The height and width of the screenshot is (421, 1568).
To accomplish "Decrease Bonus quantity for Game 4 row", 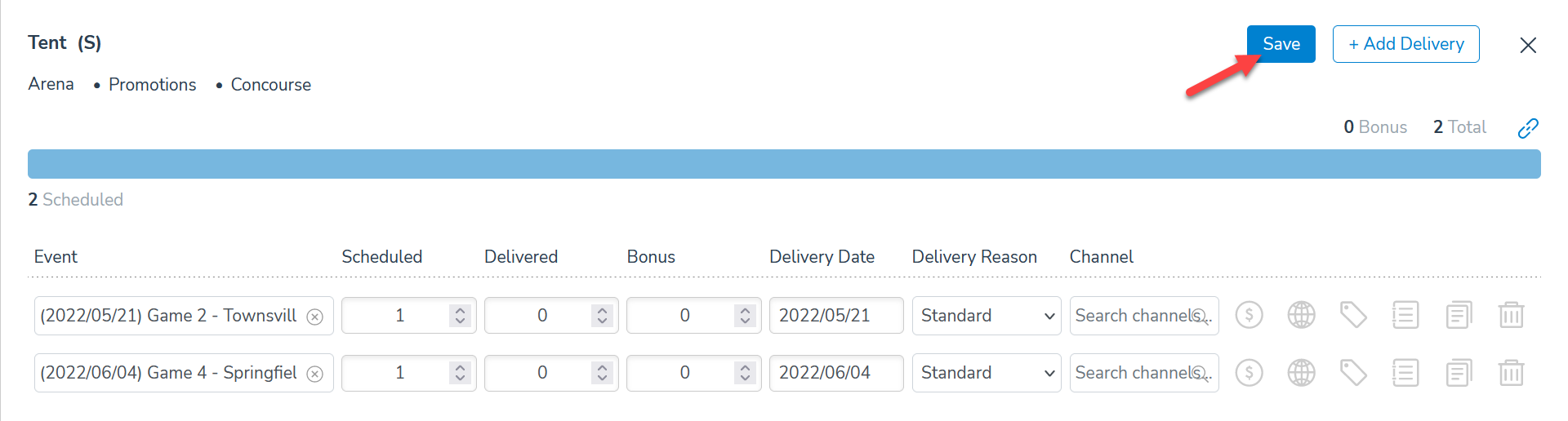I will tap(745, 379).
